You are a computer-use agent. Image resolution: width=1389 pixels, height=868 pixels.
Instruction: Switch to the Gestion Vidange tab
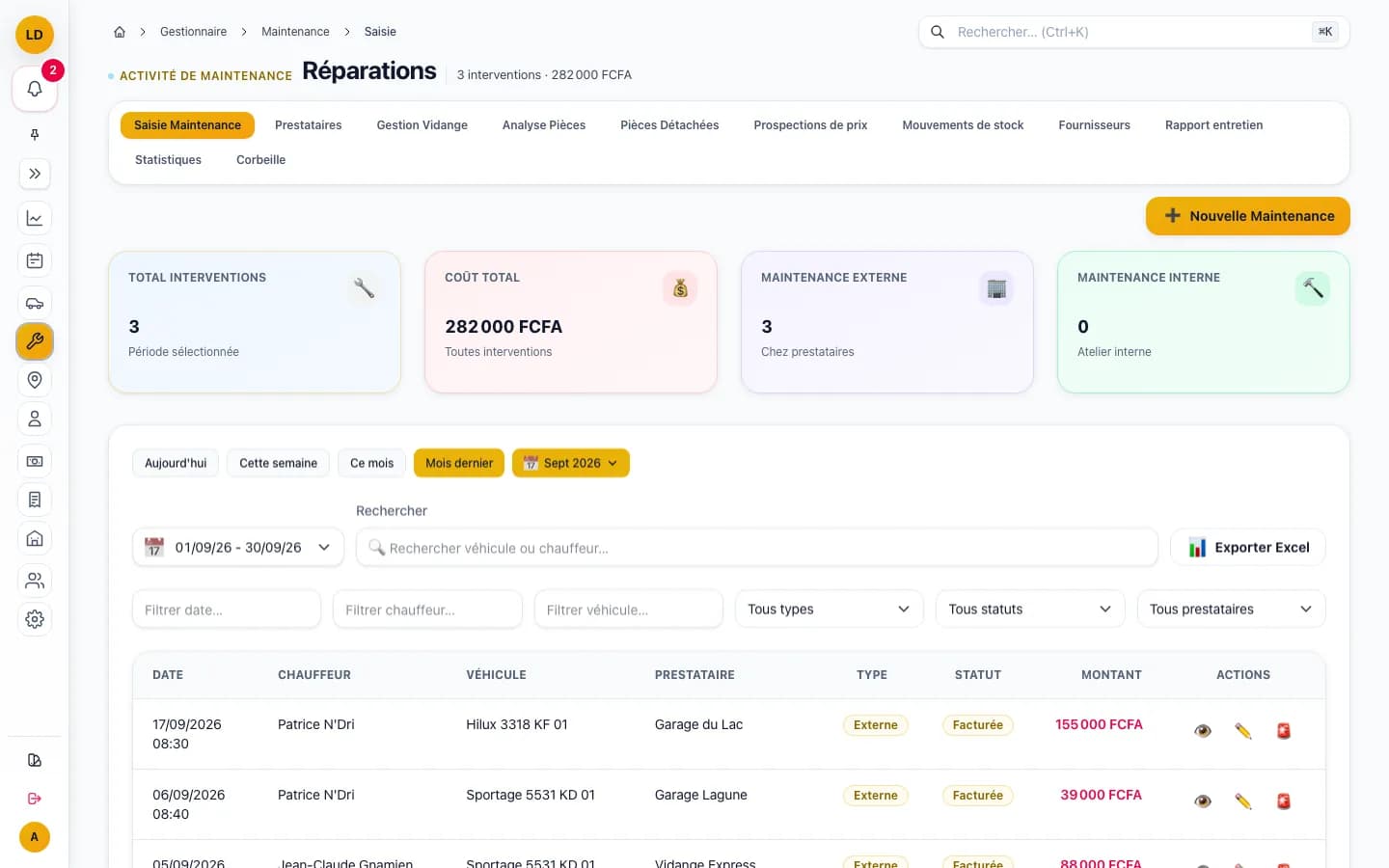point(422,125)
